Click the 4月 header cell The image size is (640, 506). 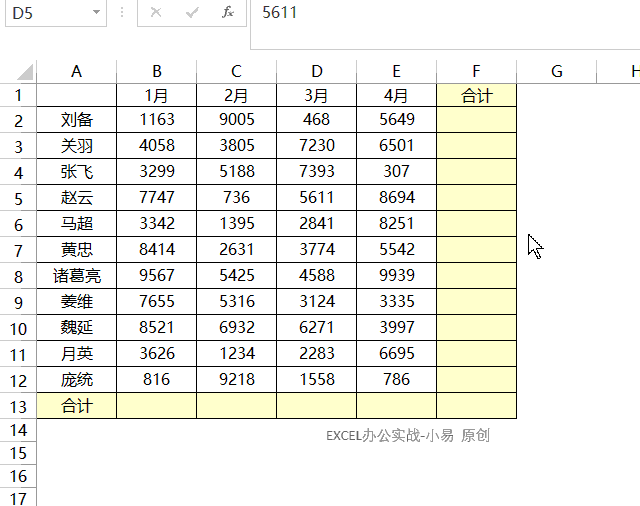pos(396,95)
